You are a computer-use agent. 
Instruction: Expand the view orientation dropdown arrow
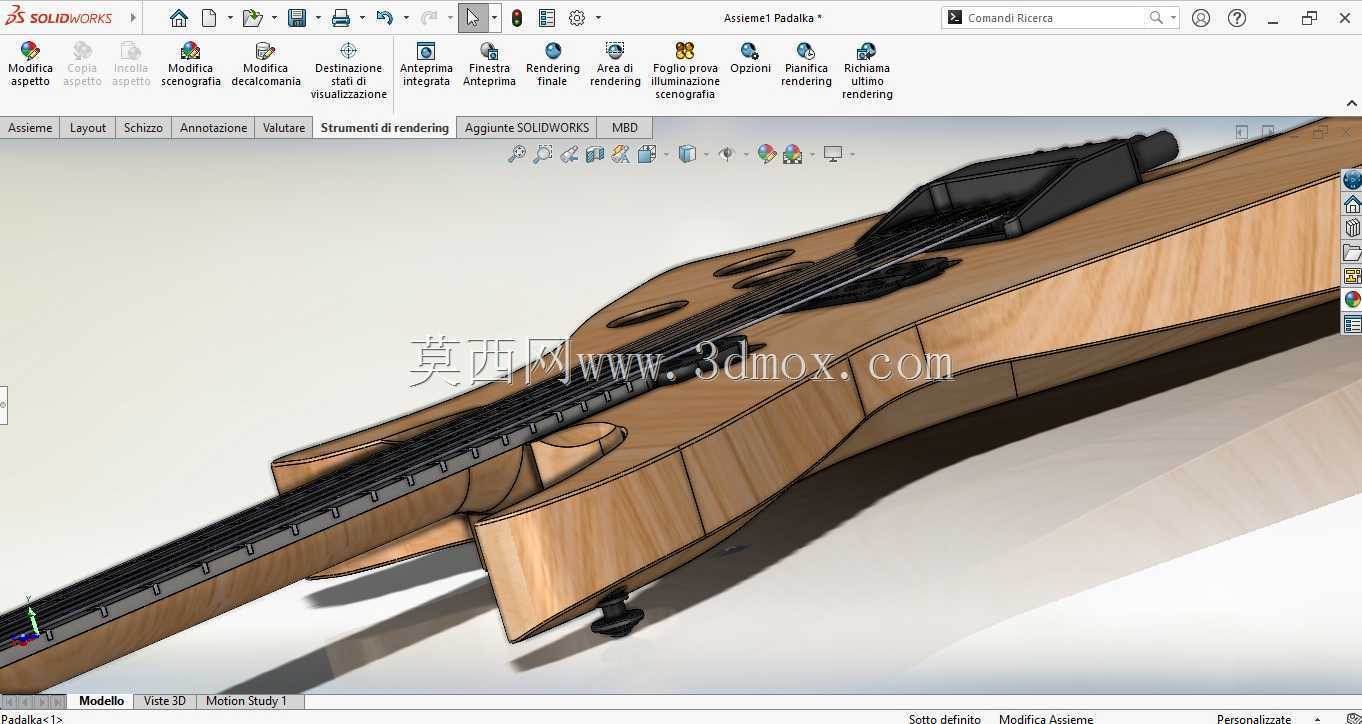coord(666,154)
